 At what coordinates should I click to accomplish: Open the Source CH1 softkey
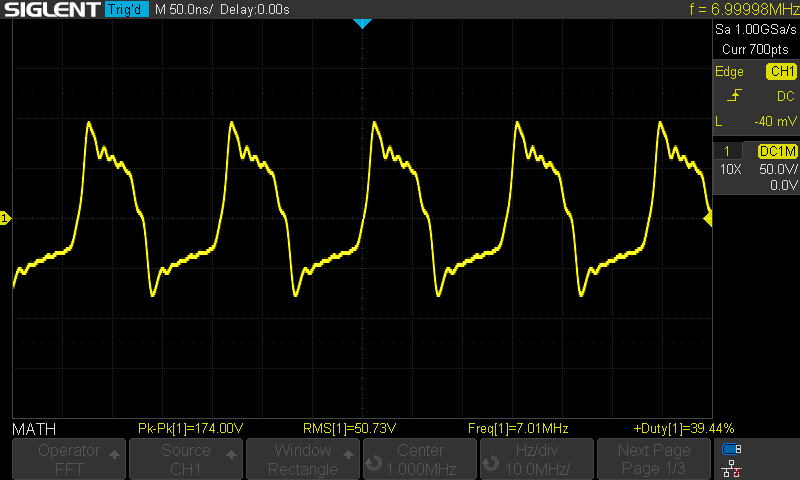(186, 459)
